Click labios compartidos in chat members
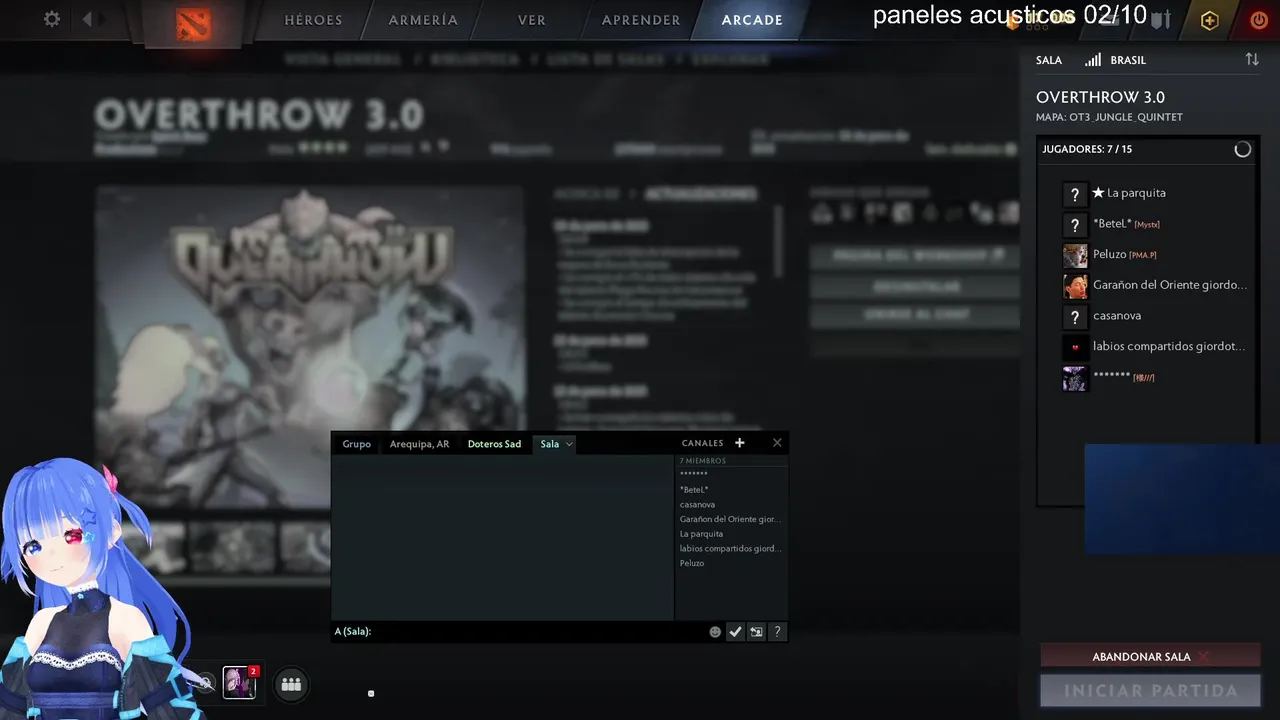The height and width of the screenshot is (720, 1280). (x=730, y=548)
